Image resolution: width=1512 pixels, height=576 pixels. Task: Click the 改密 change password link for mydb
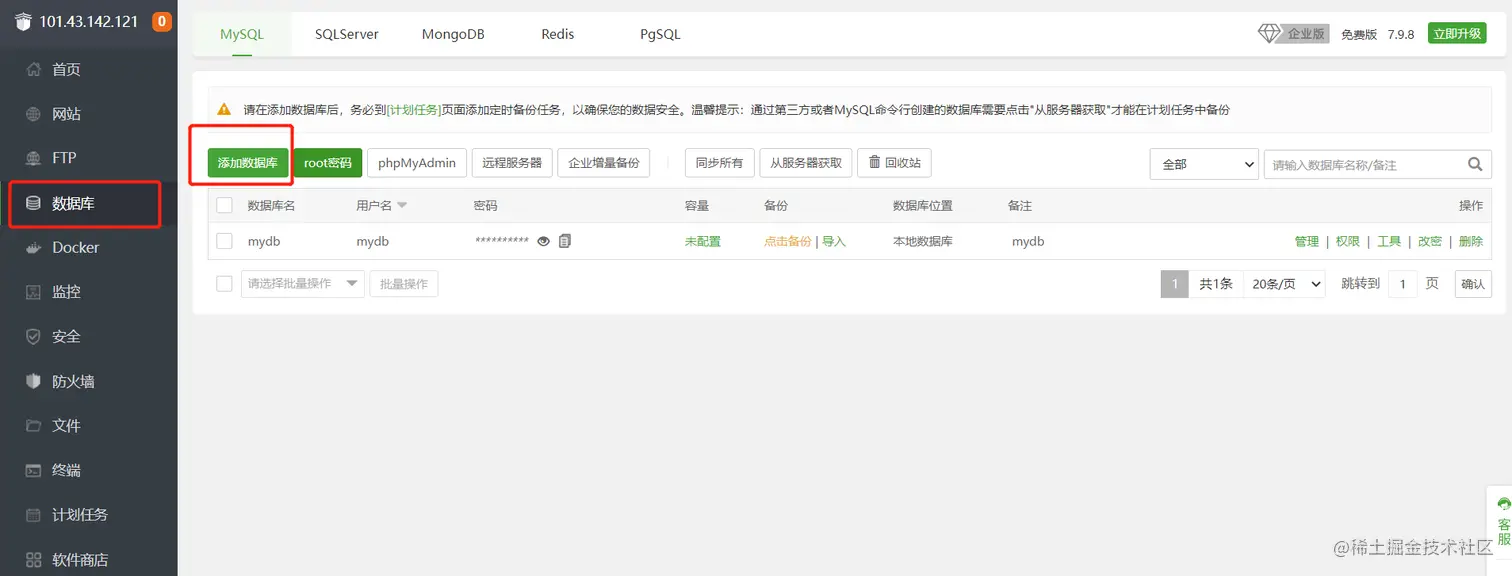point(1430,241)
